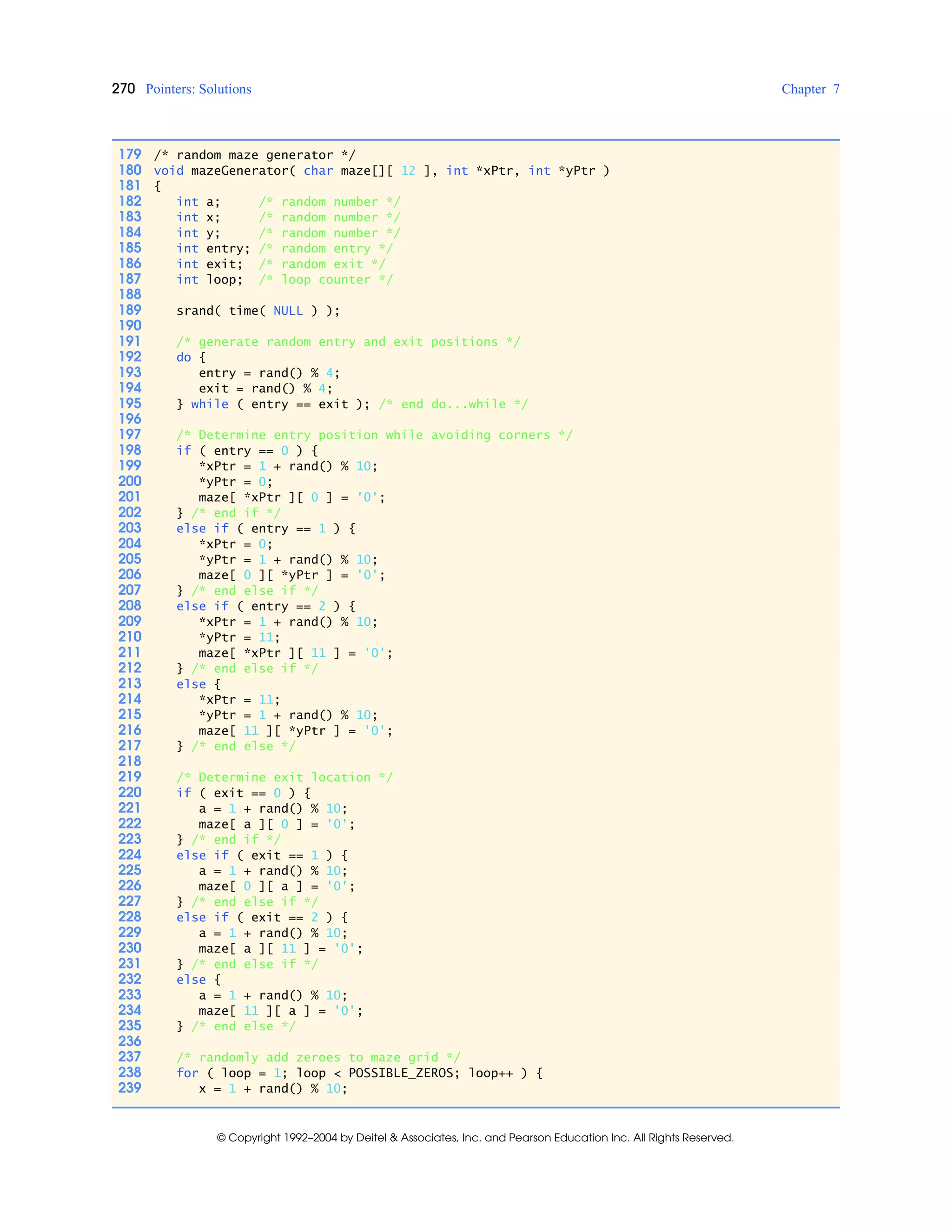Click the 'Pointers: Solutions' header text

(x=198, y=89)
